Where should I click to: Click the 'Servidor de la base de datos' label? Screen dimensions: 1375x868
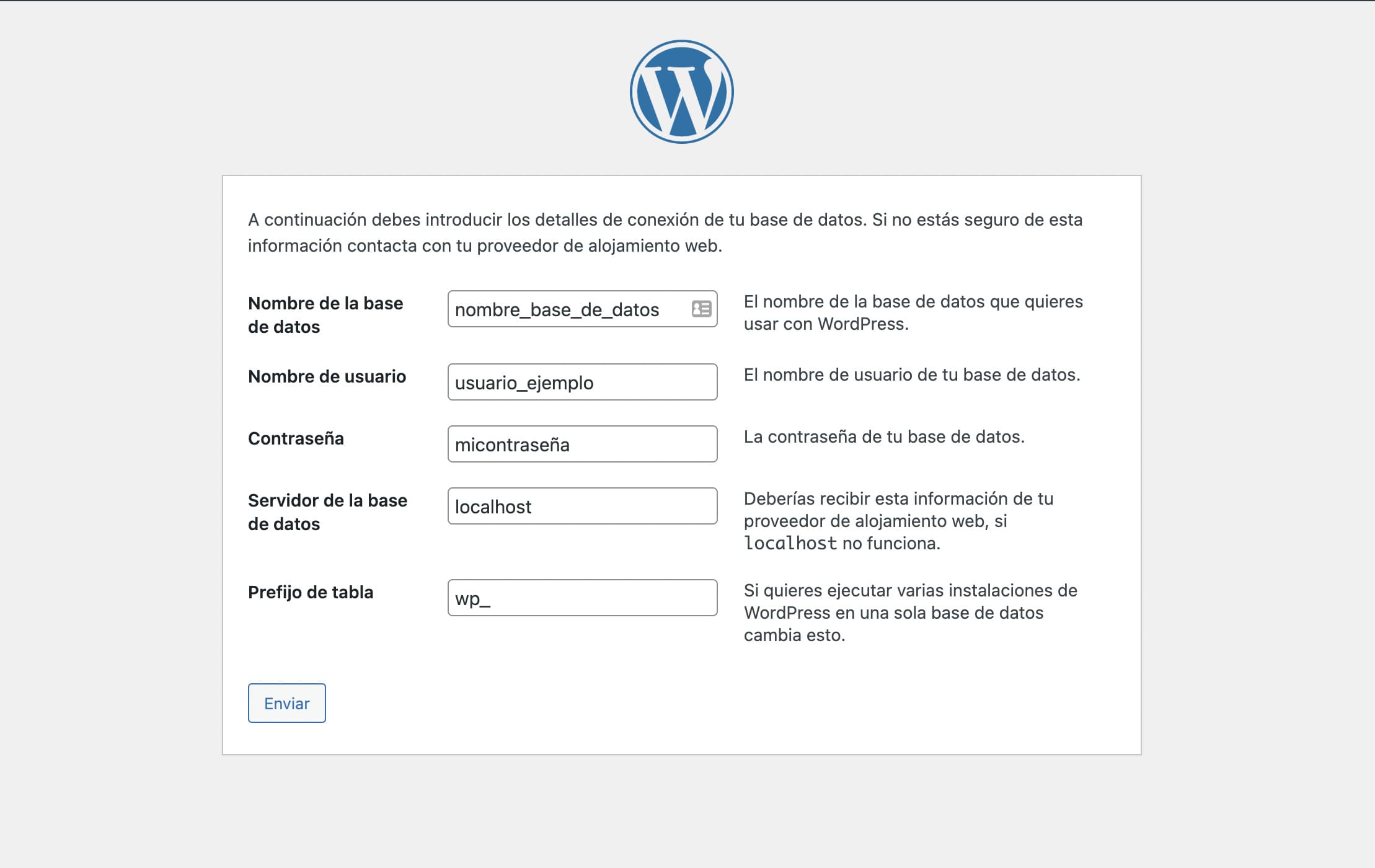click(327, 512)
